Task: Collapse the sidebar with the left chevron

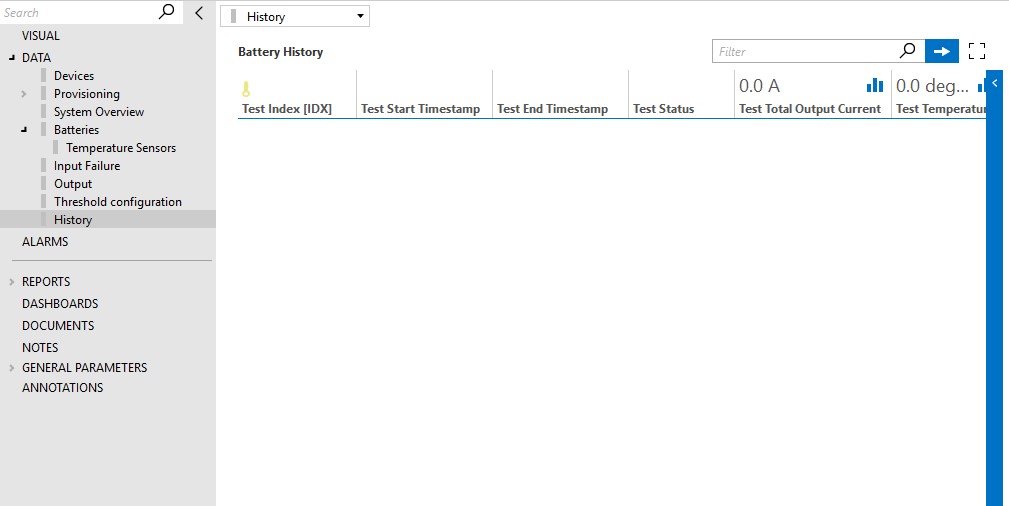Action: tap(199, 12)
